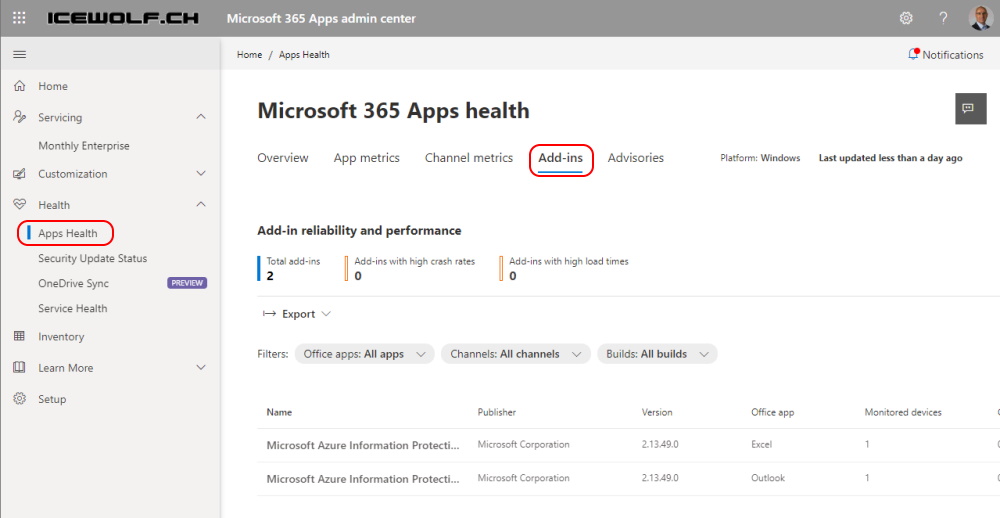
Task: Expand the Learn More section chevron
Action: coord(201,367)
